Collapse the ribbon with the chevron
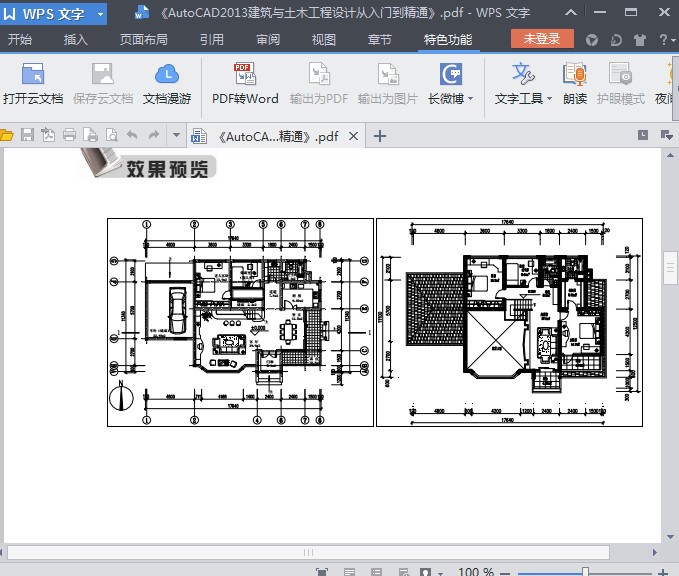Screen dimensions: 679x576 pos(571,13)
